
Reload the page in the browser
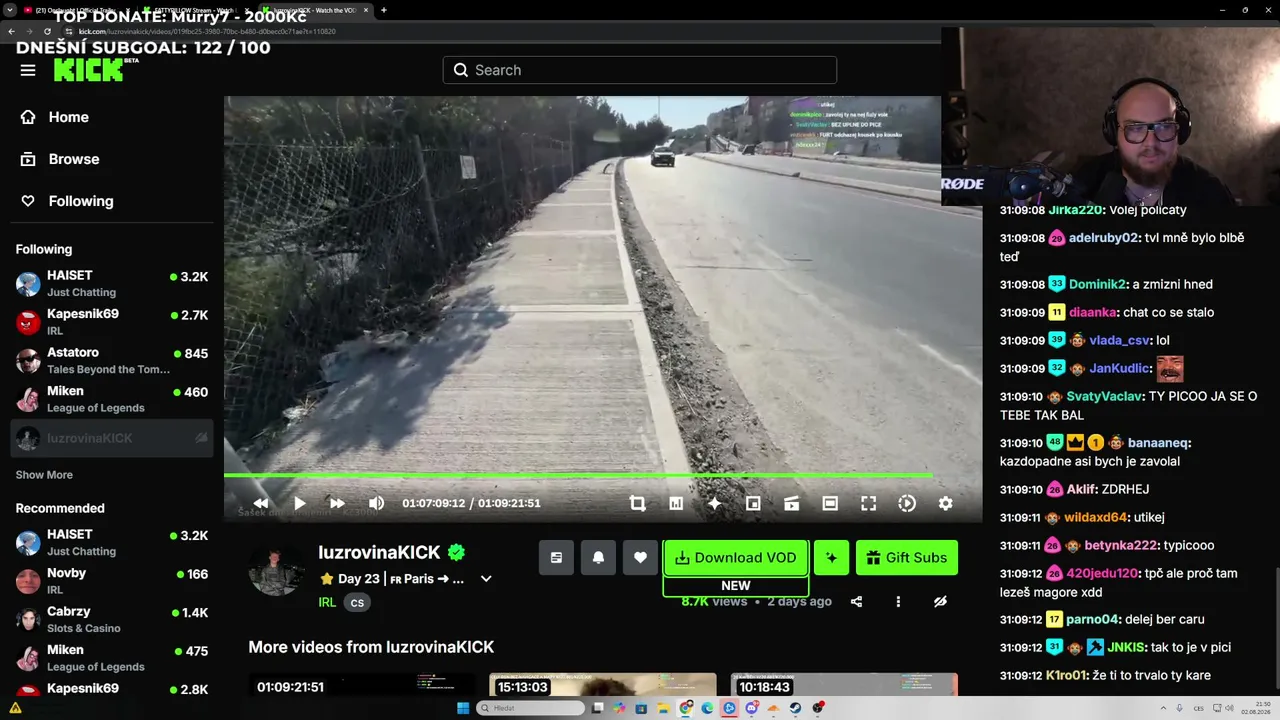click(46, 31)
